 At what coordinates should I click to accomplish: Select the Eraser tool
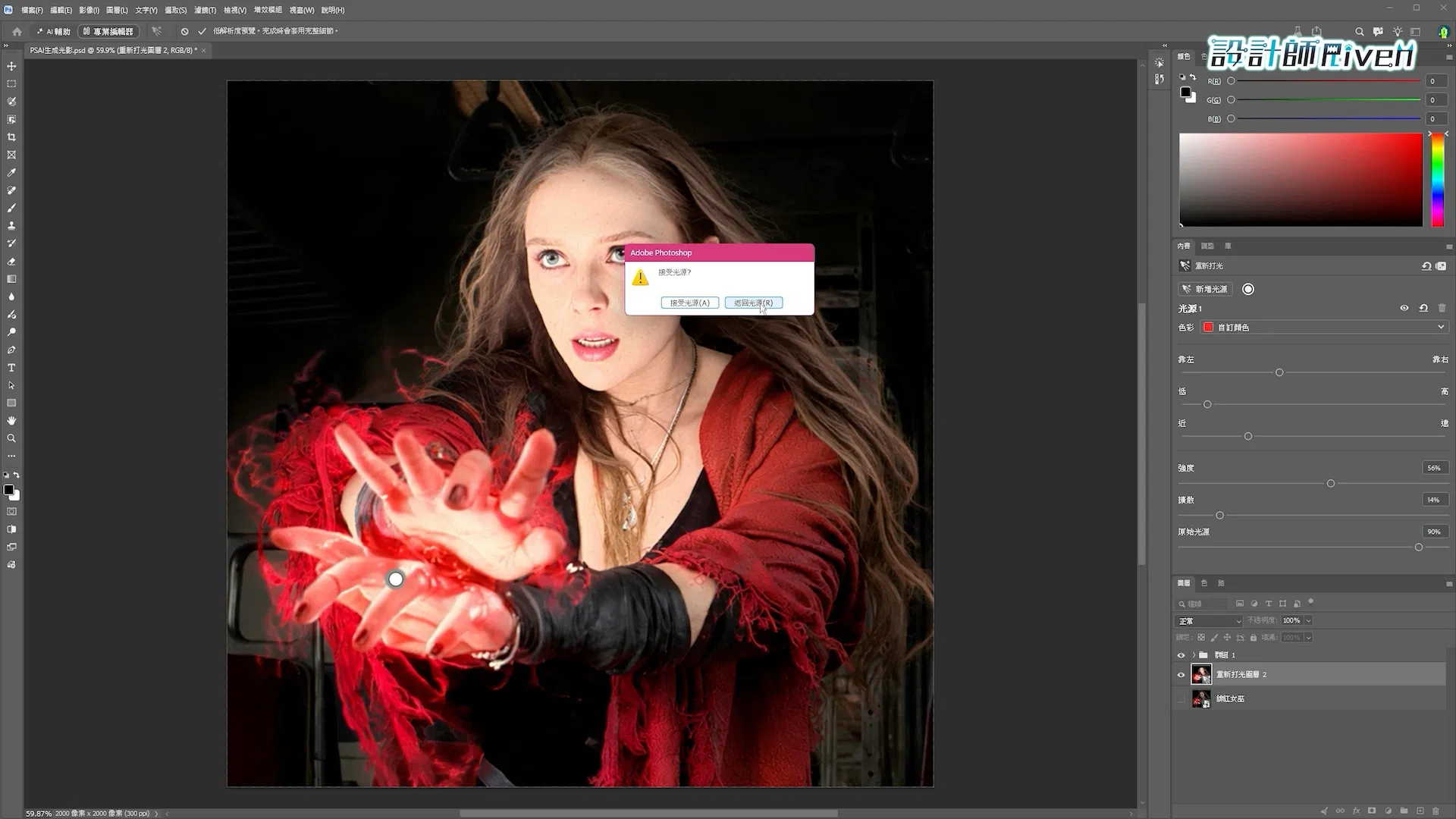[x=11, y=262]
